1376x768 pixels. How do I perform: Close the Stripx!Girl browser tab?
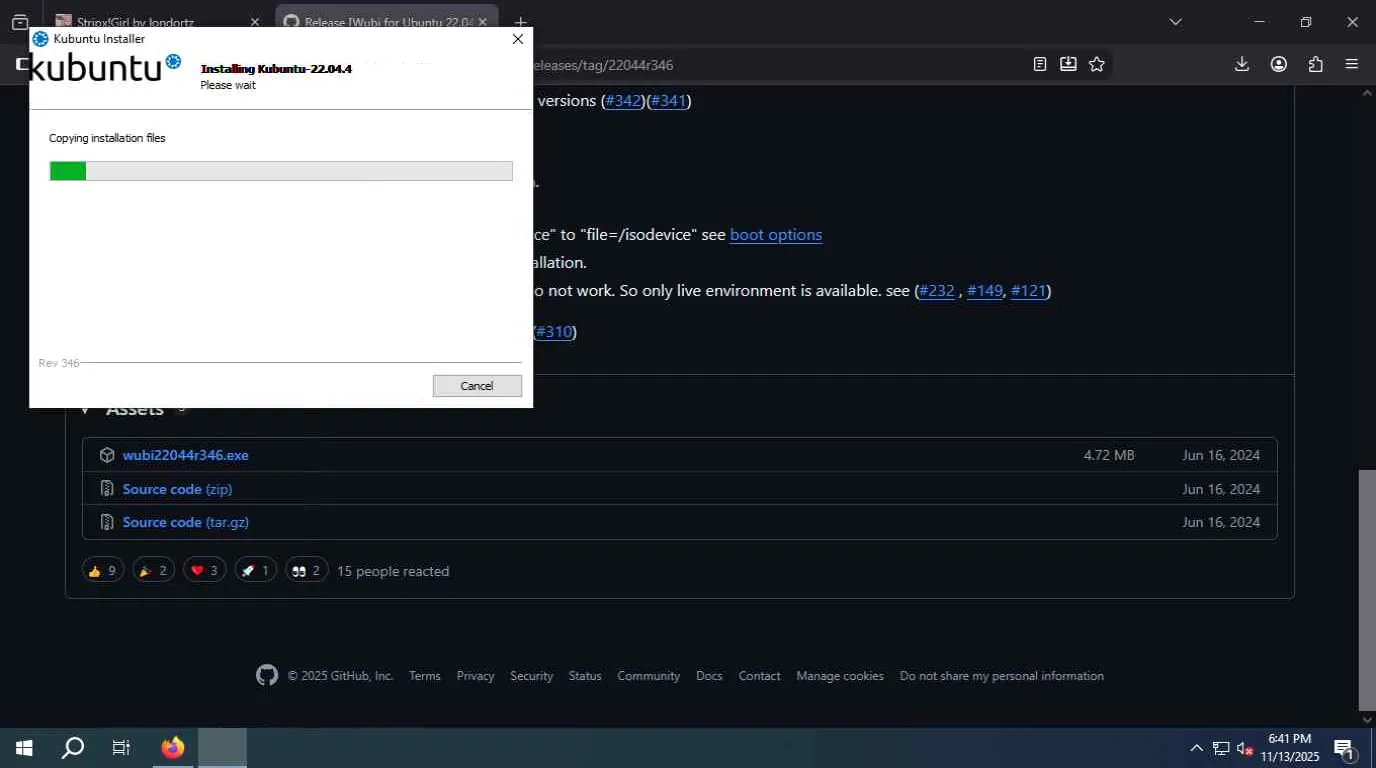[x=254, y=22]
